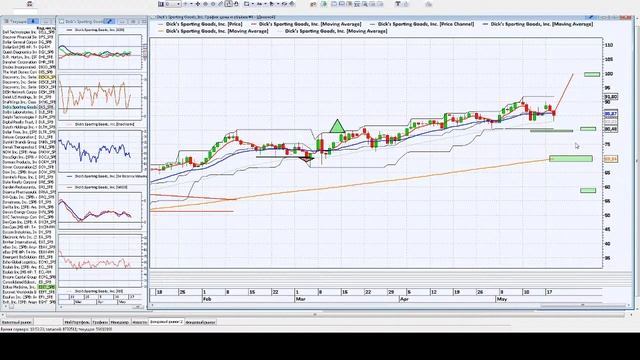Click the highlighted boxed toolbar tool
The width and height of the screenshot is (640, 360).
pos(229,4)
